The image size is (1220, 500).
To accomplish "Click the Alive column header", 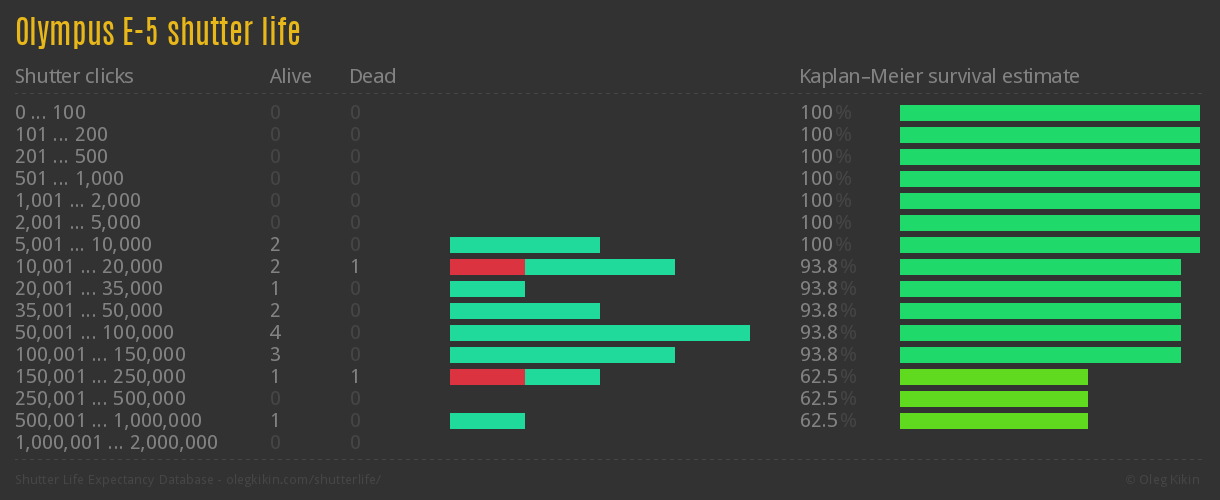I will click(291, 76).
